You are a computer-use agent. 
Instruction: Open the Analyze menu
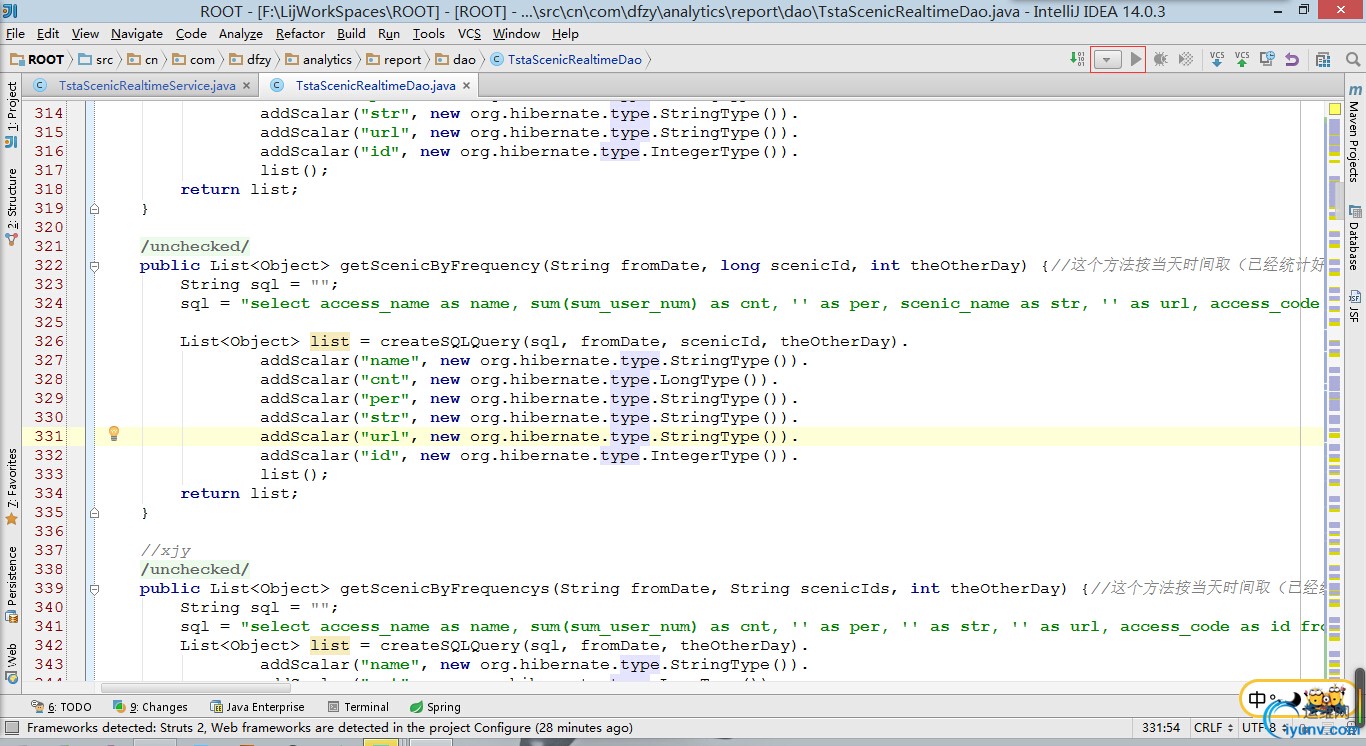[241, 33]
